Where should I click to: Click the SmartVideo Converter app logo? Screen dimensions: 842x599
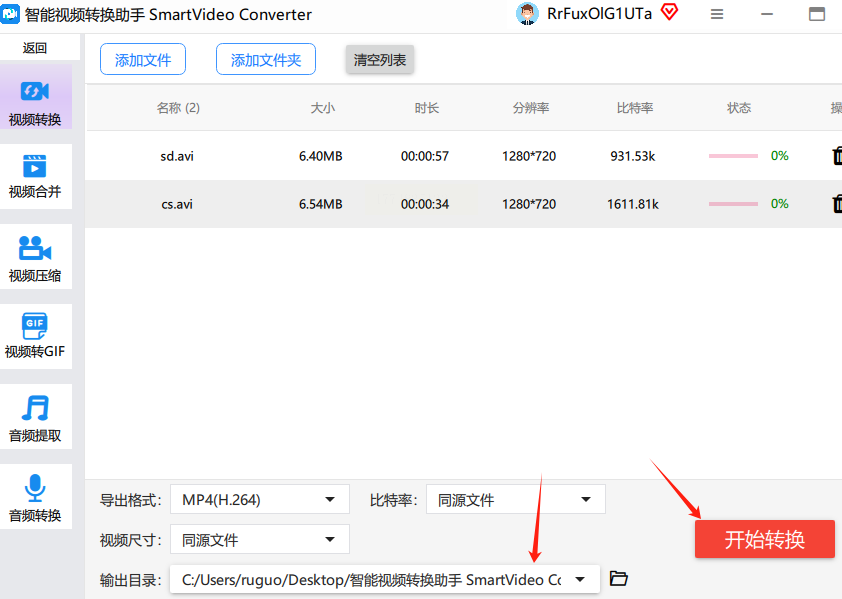[x=10, y=15]
